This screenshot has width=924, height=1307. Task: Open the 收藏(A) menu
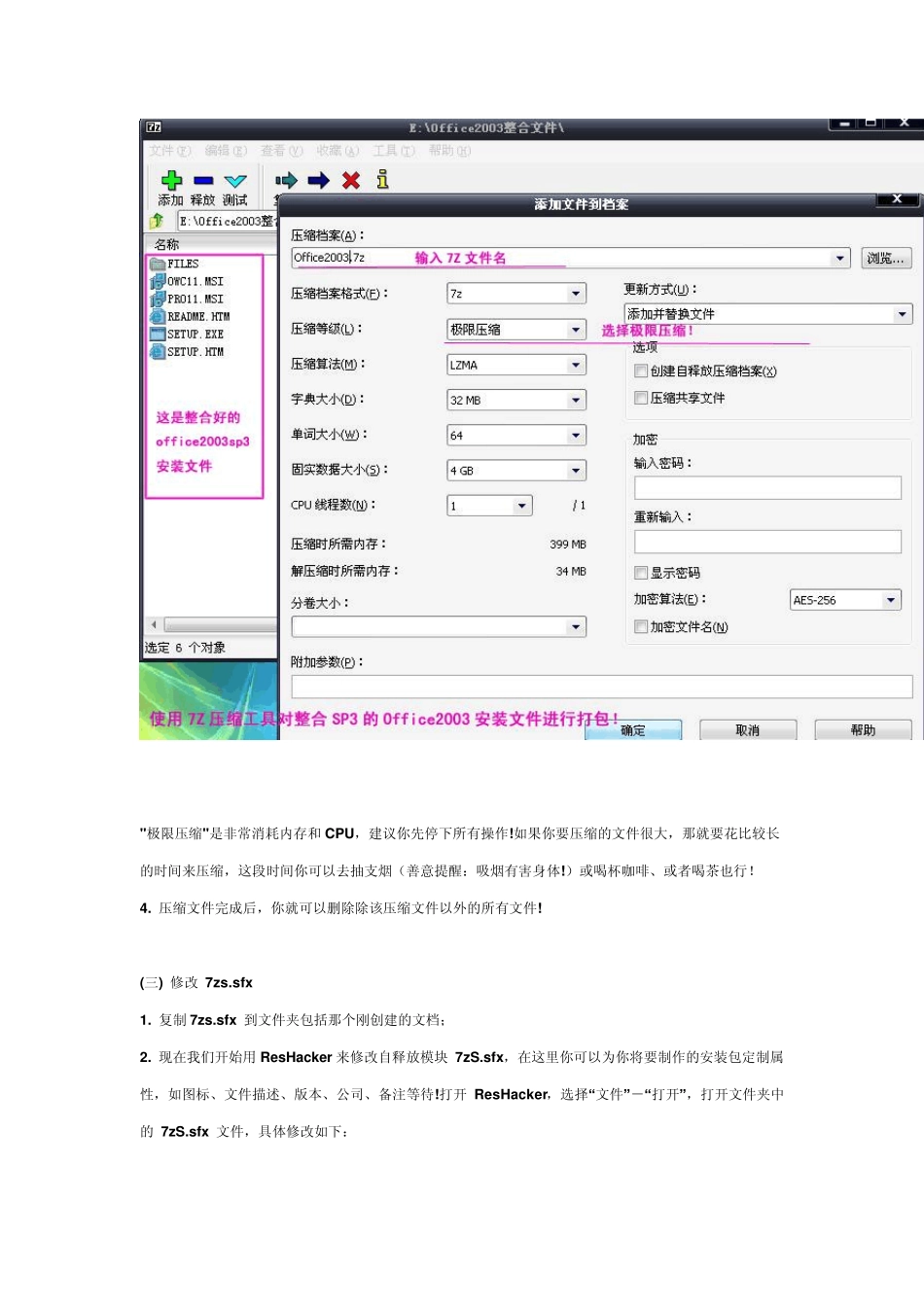tap(338, 151)
